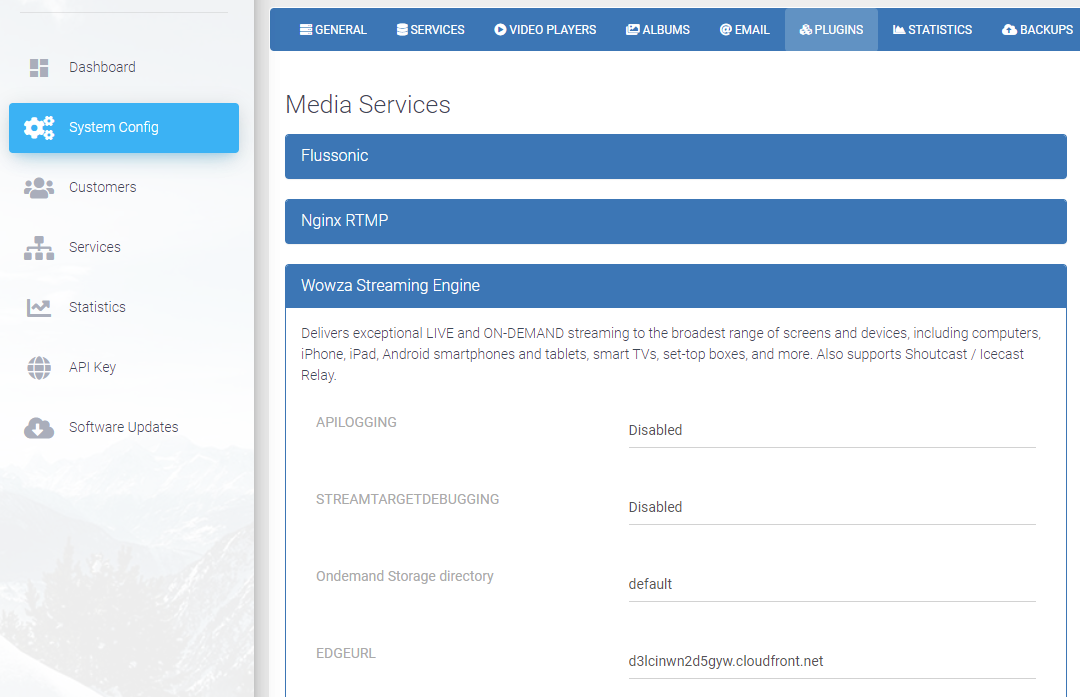Screen dimensions: 1080x697
Task: Open Services in the sidebar
Action: coord(124,247)
